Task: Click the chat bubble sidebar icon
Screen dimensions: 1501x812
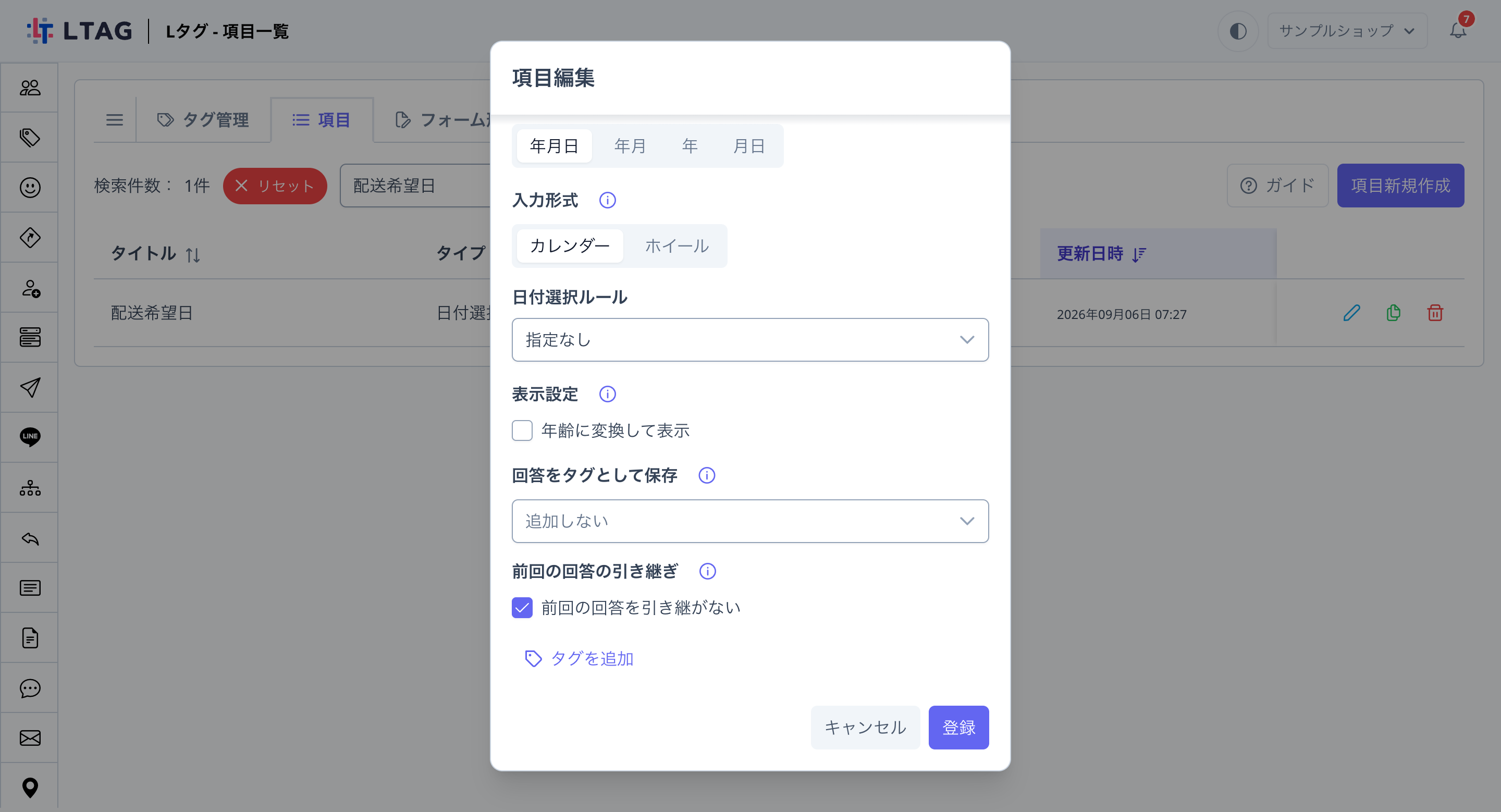Action: tap(30, 688)
